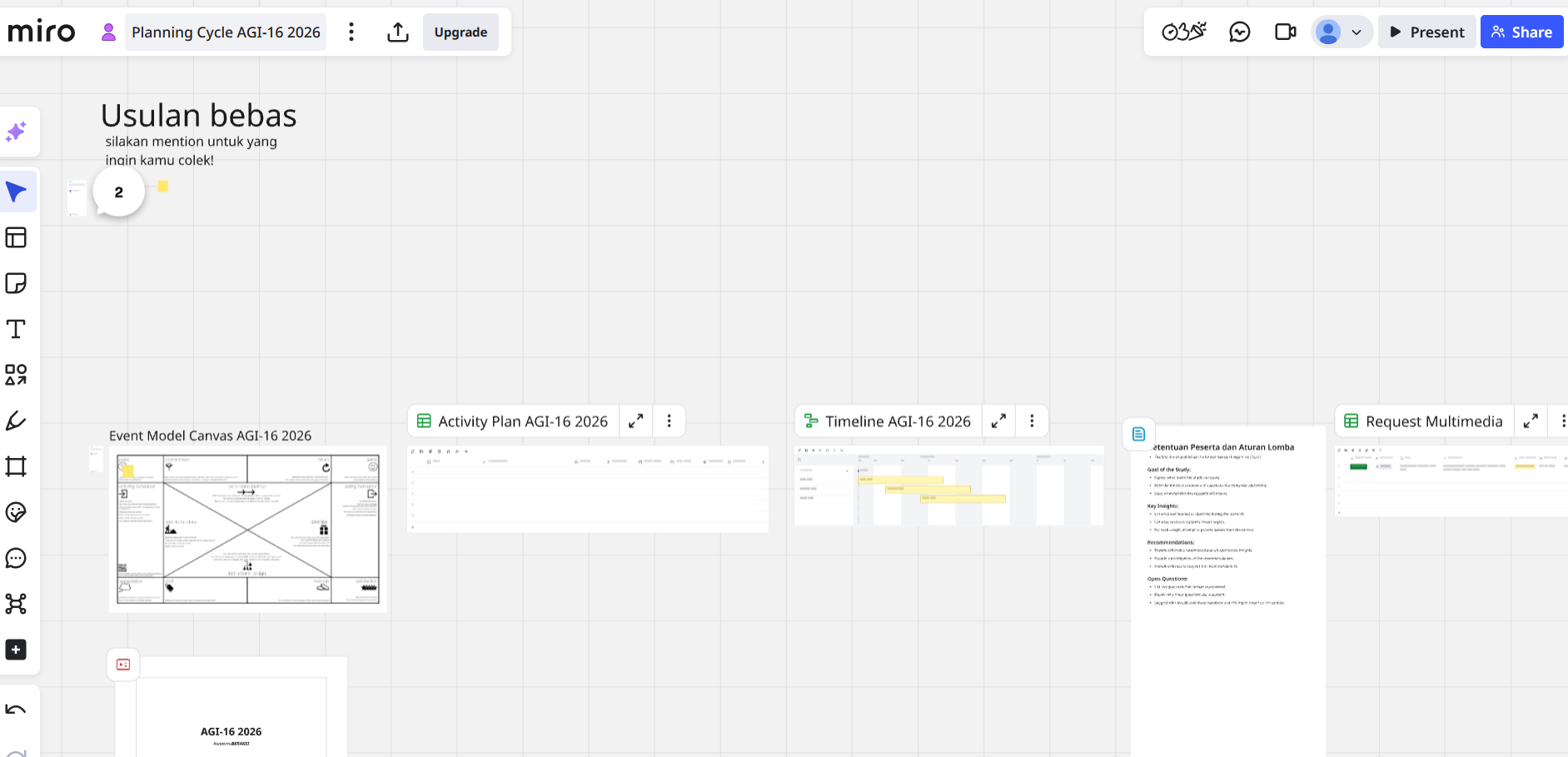1568x757 pixels.
Task: Open board options three-dot menu
Action: click(x=351, y=32)
